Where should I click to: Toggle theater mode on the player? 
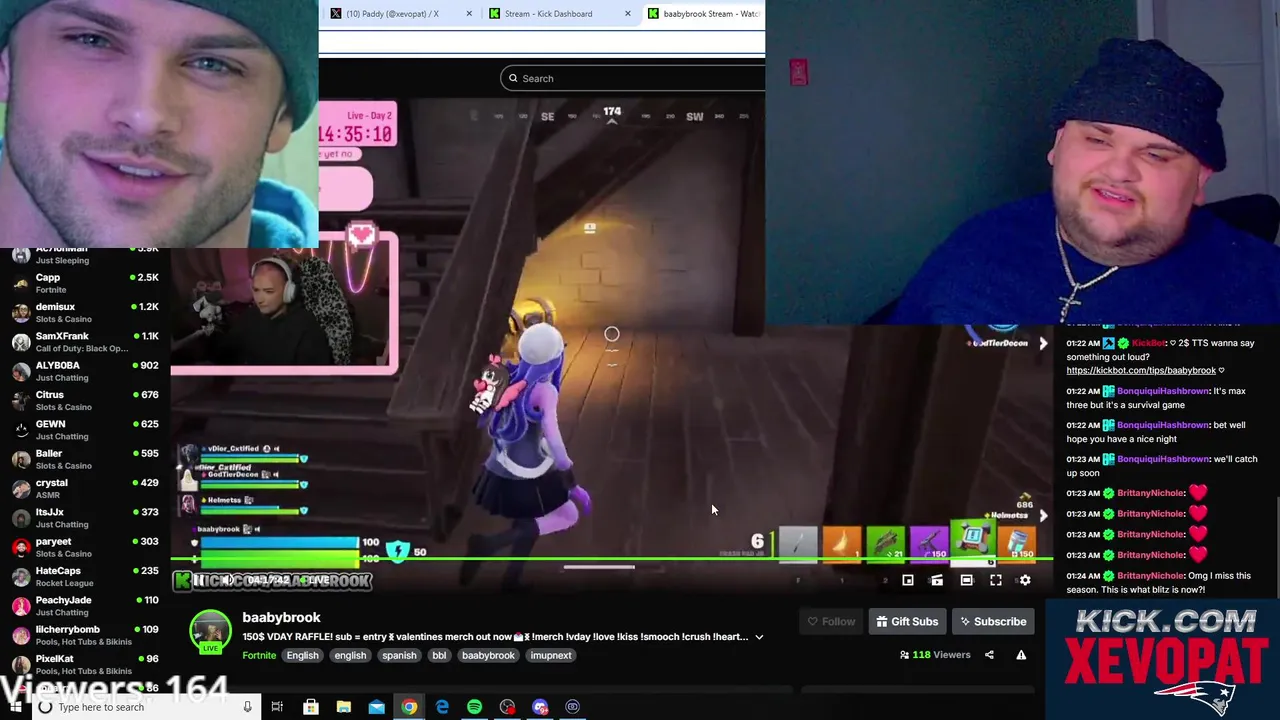click(966, 580)
